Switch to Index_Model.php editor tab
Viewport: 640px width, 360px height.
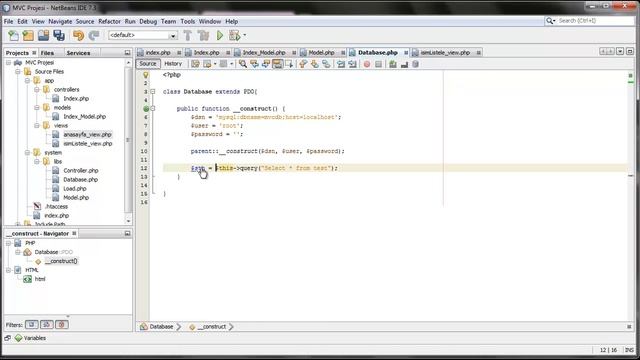coord(264,52)
